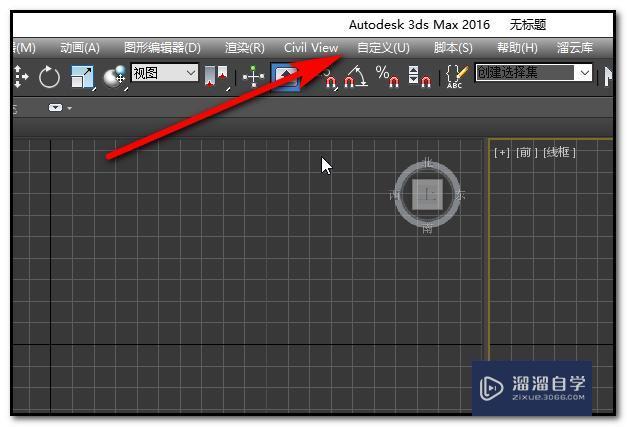Screen dimensions: 627x427
Task: Open the 自定义(U) menu
Action: (383, 48)
